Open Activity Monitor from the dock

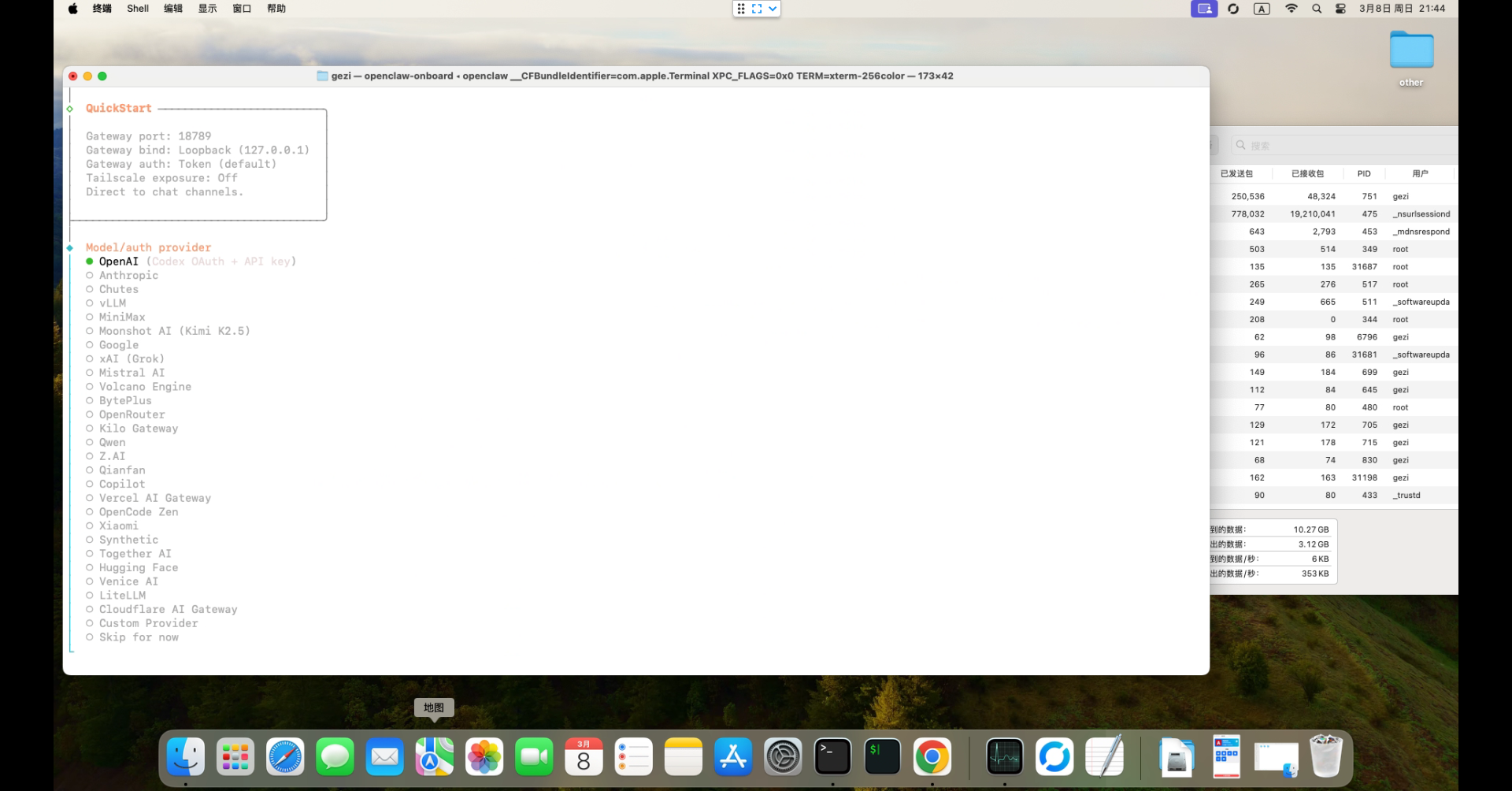pos(1005,757)
